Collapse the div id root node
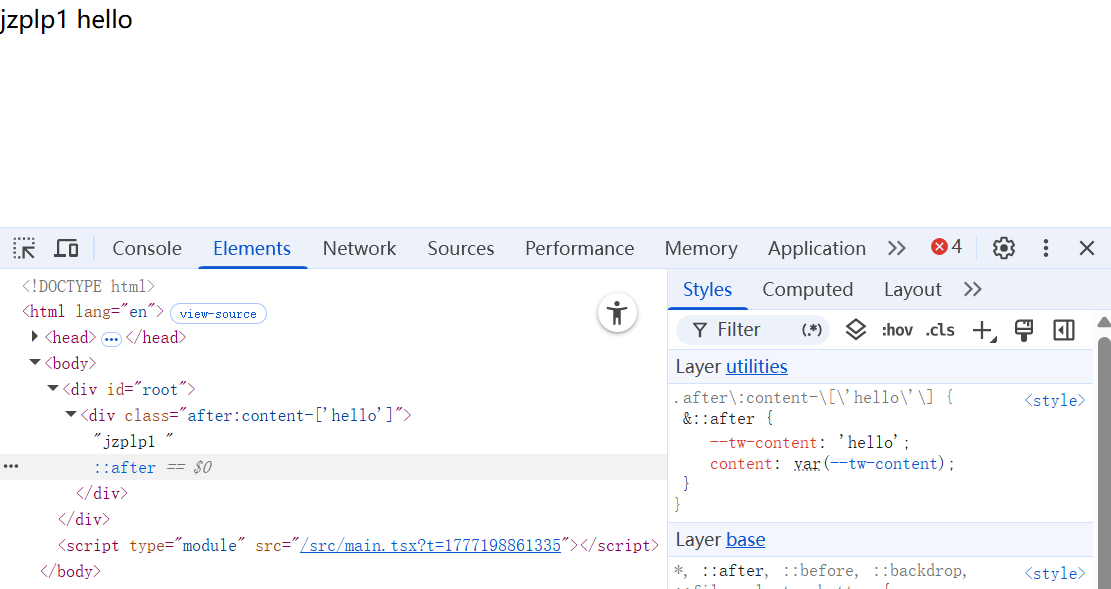1111x589 pixels. pyautogui.click(x=52, y=388)
